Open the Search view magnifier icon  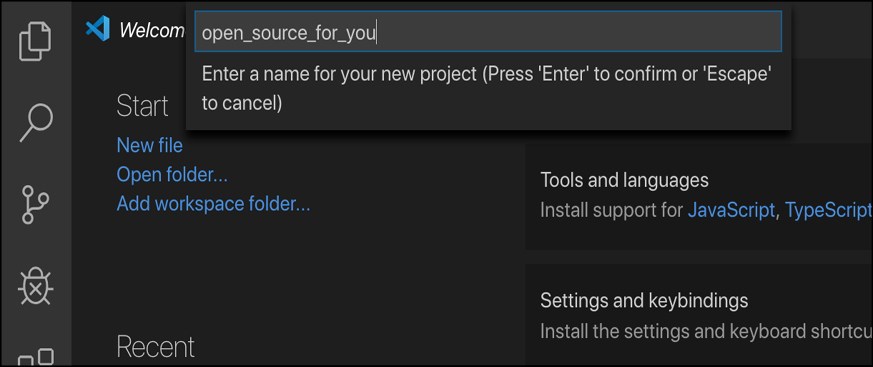pyautogui.click(x=36, y=123)
